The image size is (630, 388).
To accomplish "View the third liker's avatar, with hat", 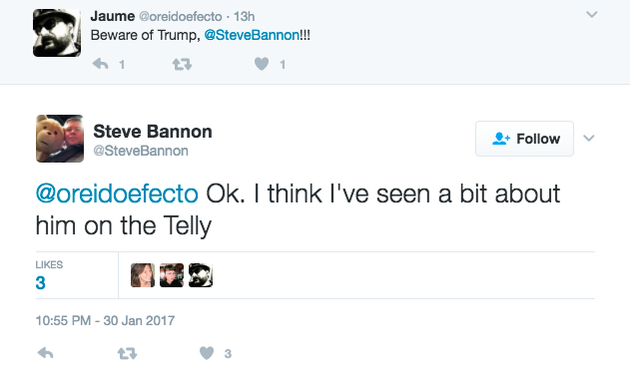I will pos(200,275).
